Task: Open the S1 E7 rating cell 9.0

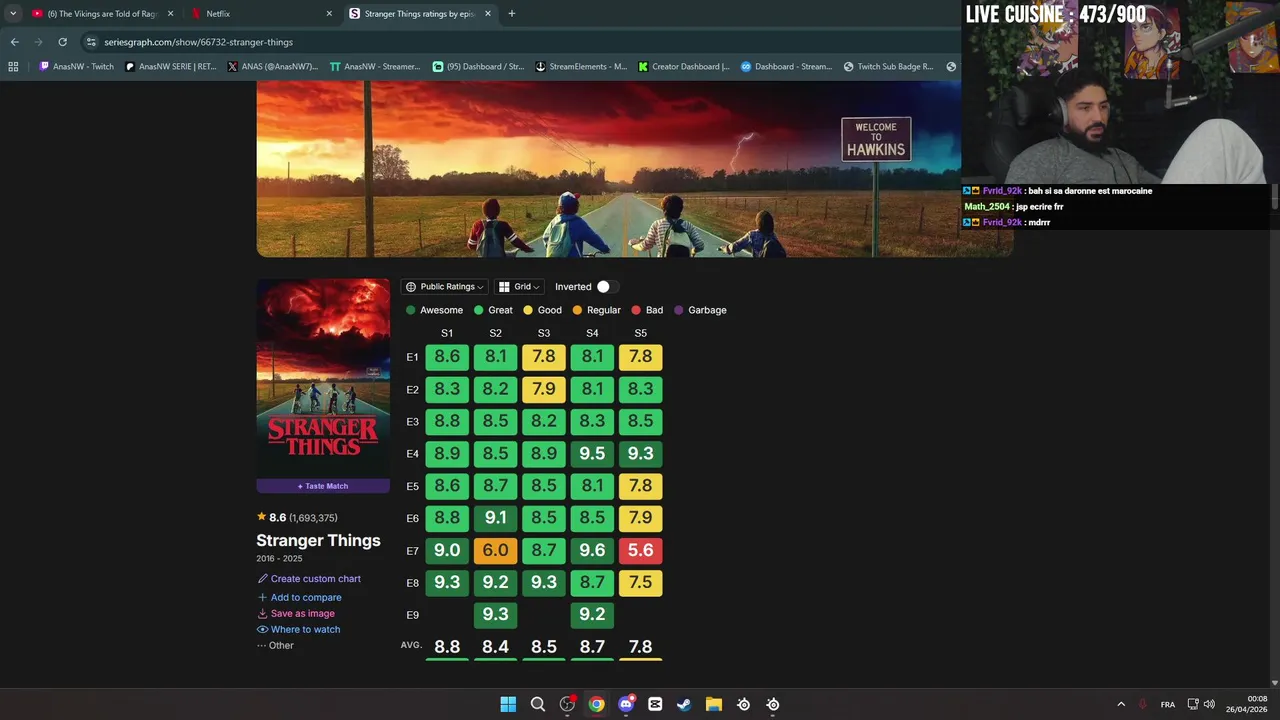Action: (x=447, y=550)
